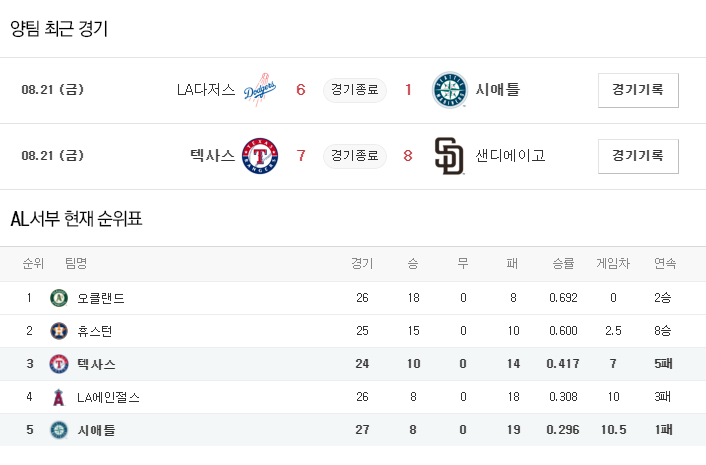The height and width of the screenshot is (465, 706).
Task: Click the Oakland Athletics logo in standings
Action: pyautogui.click(x=58, y=298)
